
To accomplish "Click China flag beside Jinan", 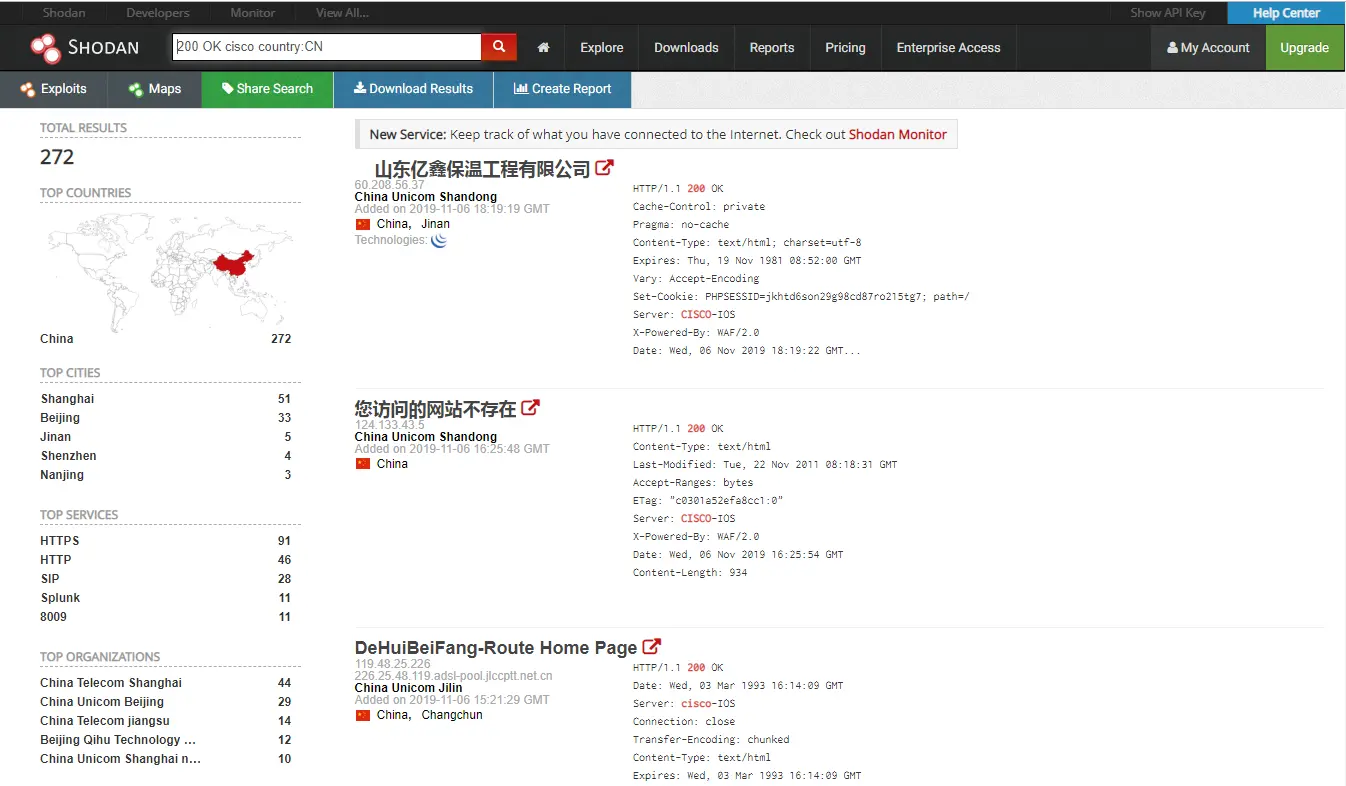I will pyautogui.click(x=363, y=224).
